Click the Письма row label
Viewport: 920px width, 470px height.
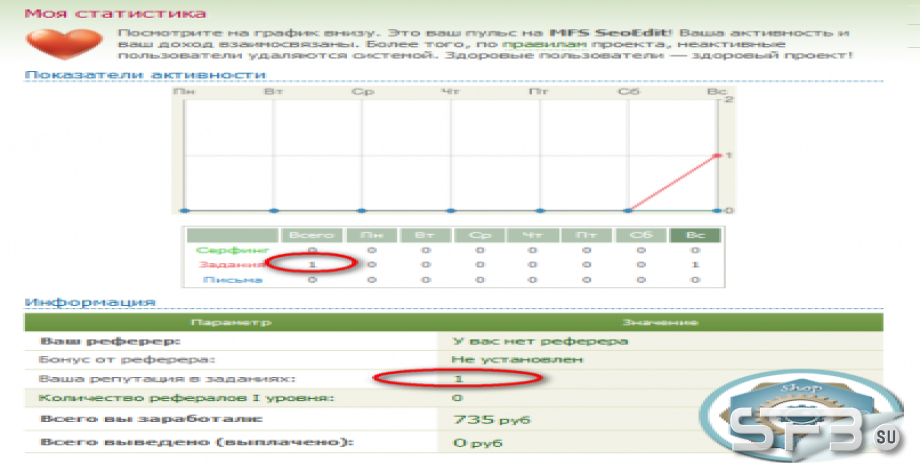[232, 279]
